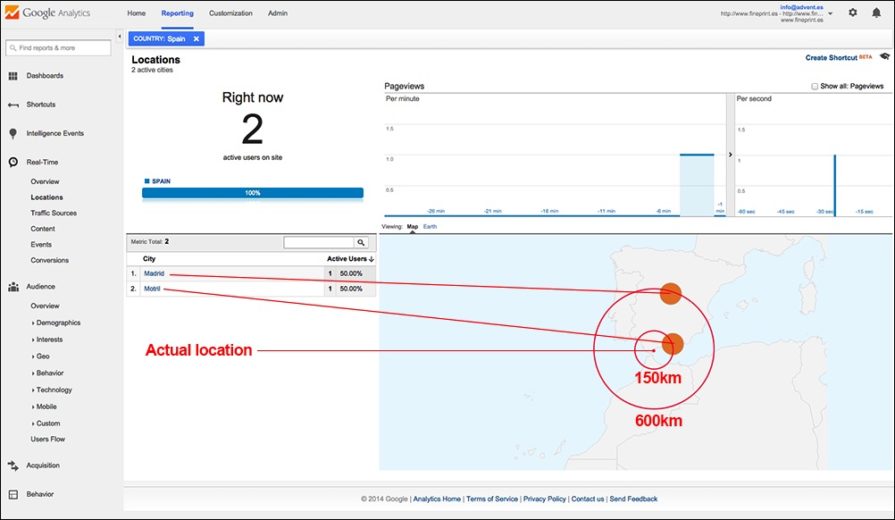The width and height of the screenshot is (895, 520).
Task: Open the Terms of Service link
Action: [x=492, y=499]
